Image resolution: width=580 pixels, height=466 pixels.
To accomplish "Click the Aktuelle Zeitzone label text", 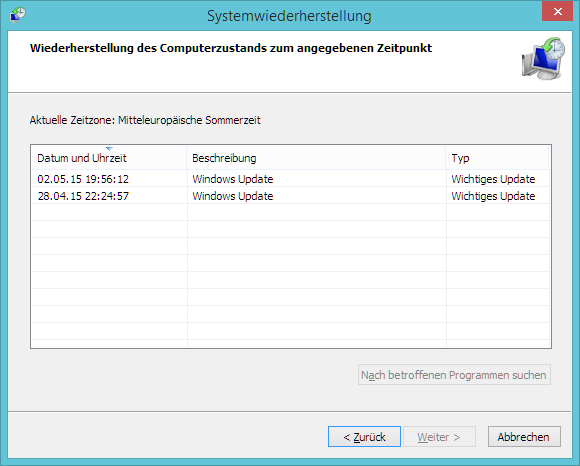I will tap(145, 120).
